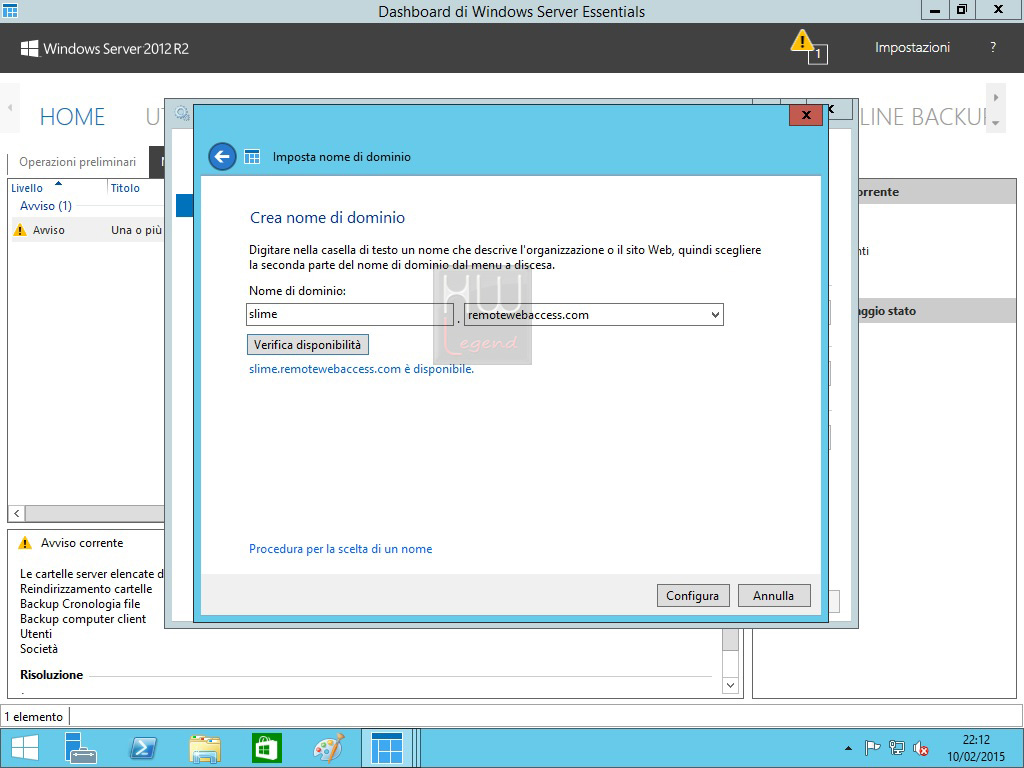Open File Explorer from taskbar
This screenshot has width=1024, height=768.
point(204,748)
